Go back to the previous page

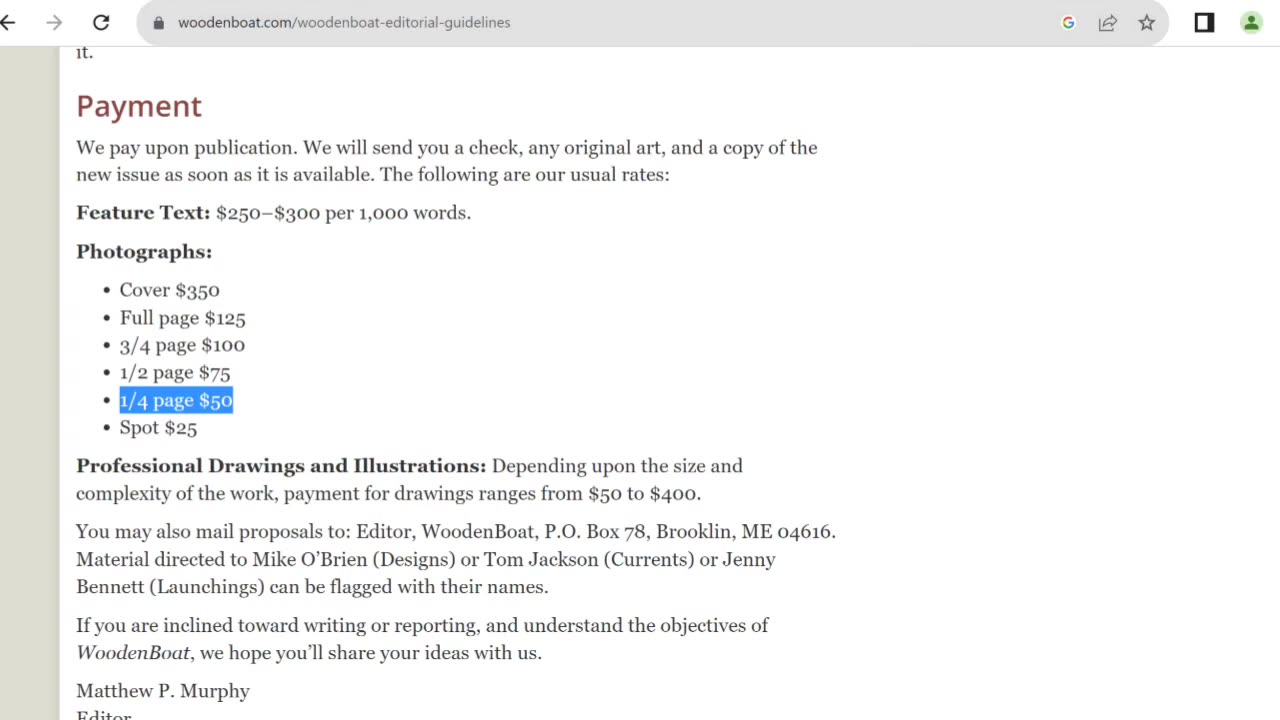pos(9,22)
